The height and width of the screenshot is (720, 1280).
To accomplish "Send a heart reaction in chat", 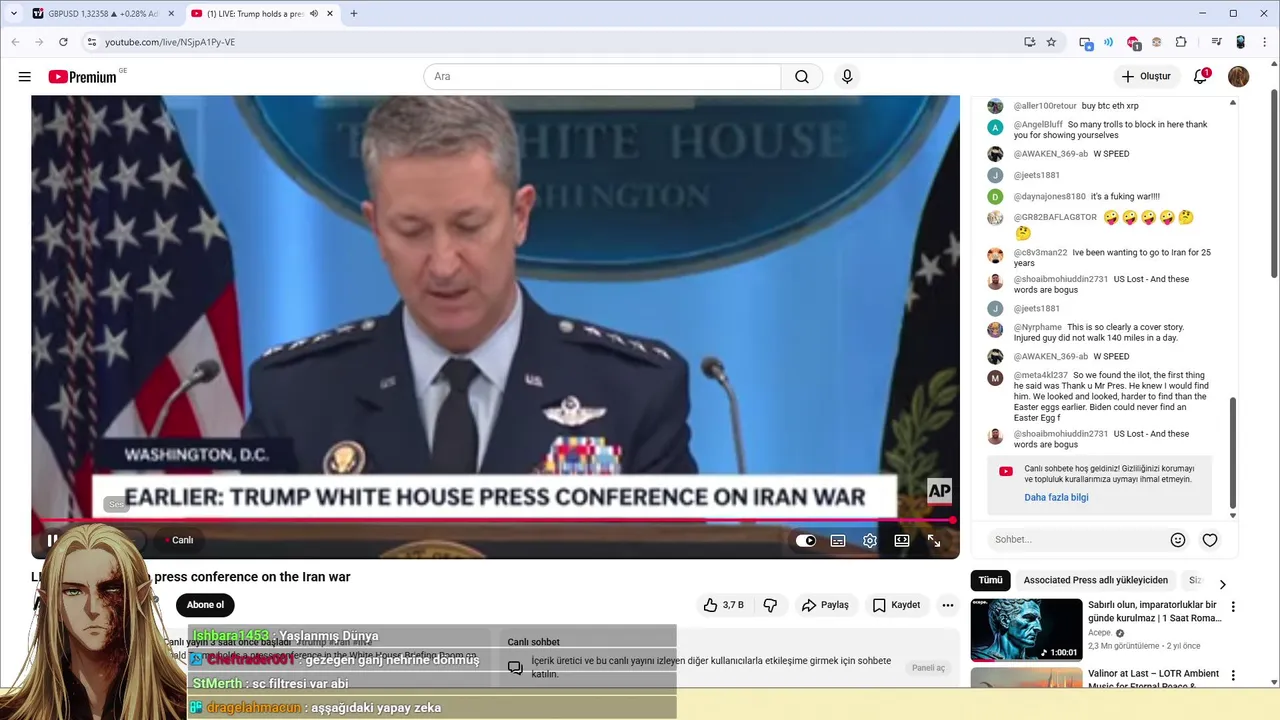I will point(1210,540).
